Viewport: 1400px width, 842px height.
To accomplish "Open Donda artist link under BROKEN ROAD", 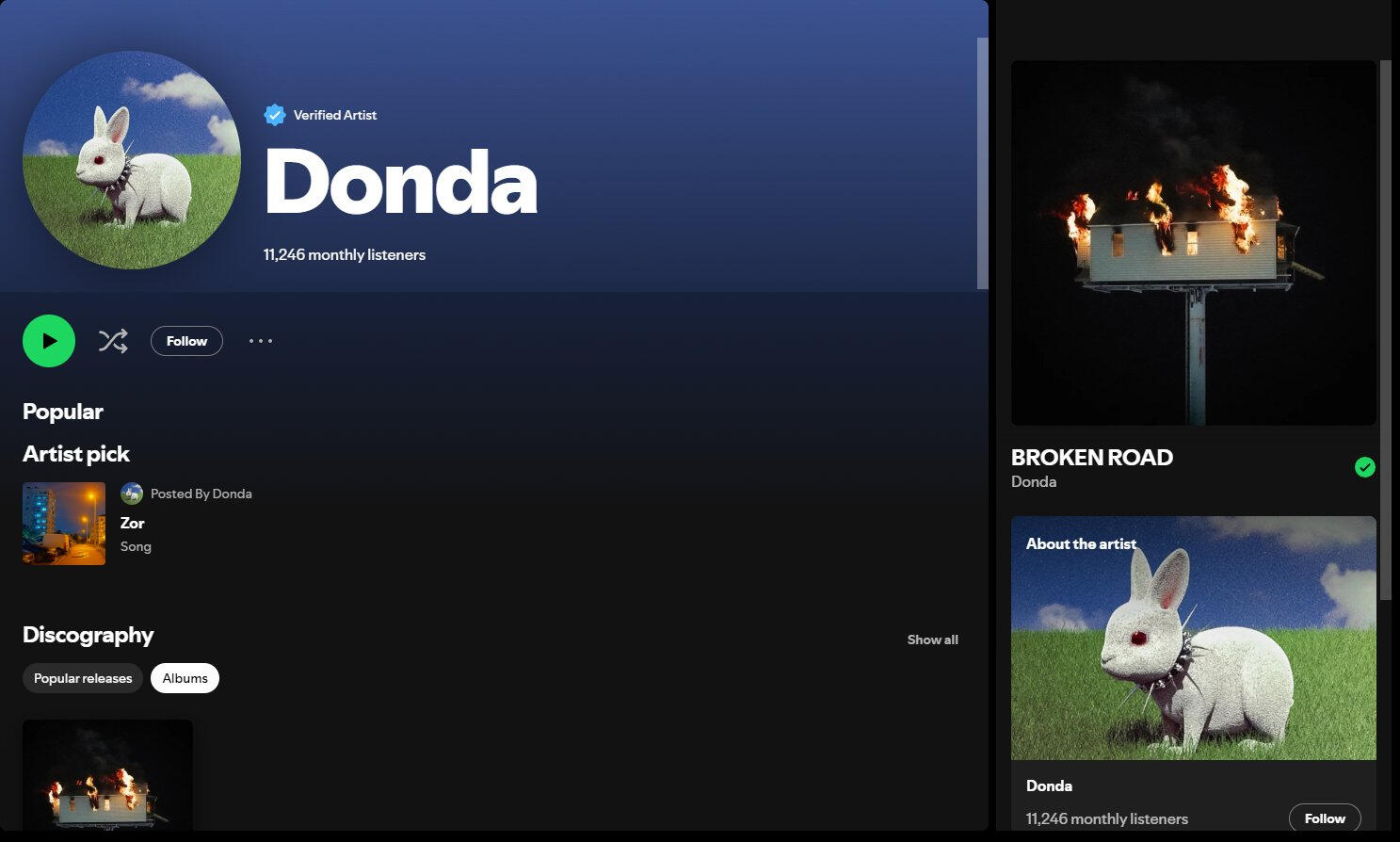I will coord(1034,482).
